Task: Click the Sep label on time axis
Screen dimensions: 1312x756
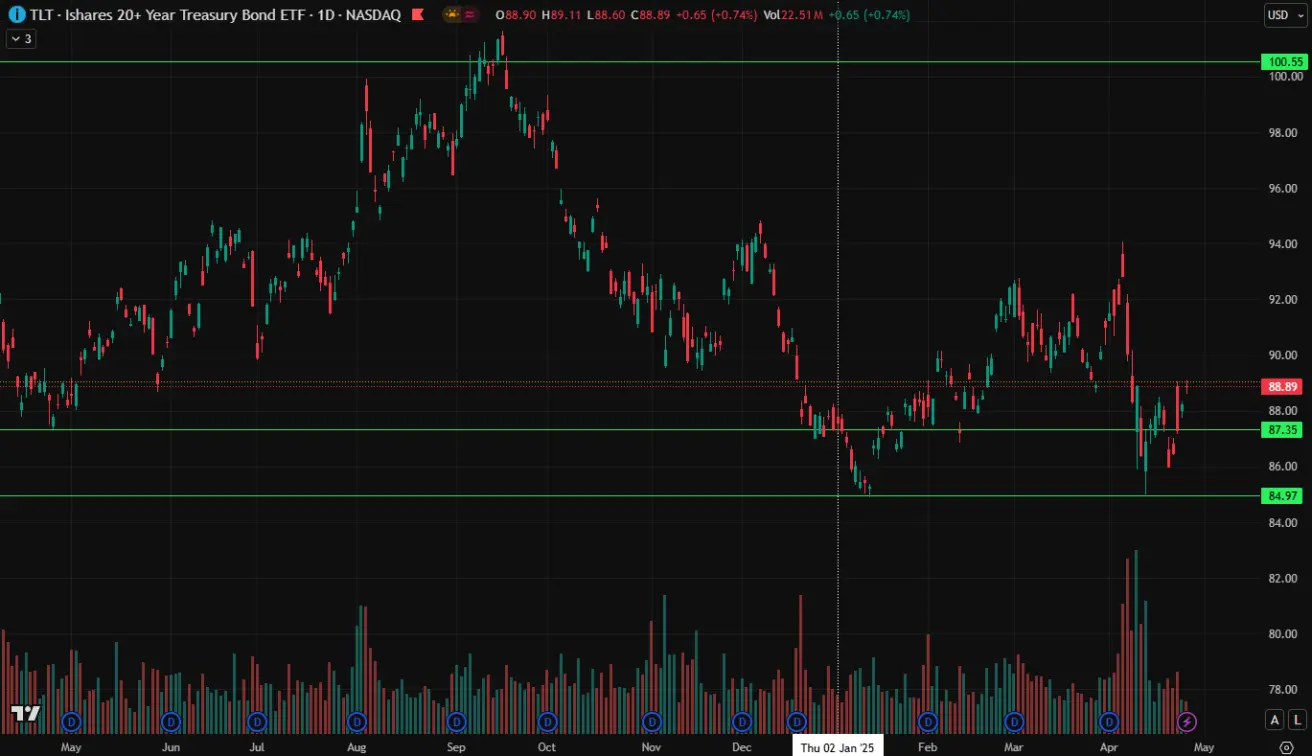Action: pyautogui.click(x=456, y=747)
